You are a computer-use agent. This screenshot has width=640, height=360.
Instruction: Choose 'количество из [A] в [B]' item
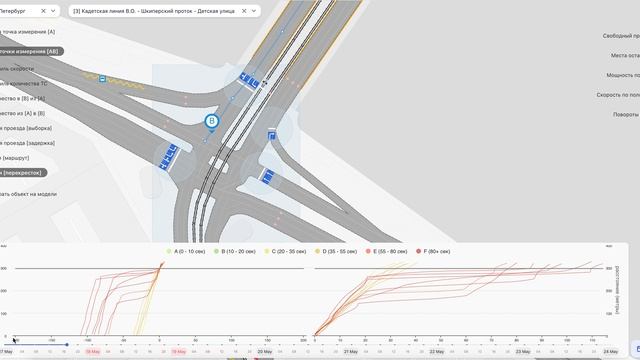[x=22, y=113]
